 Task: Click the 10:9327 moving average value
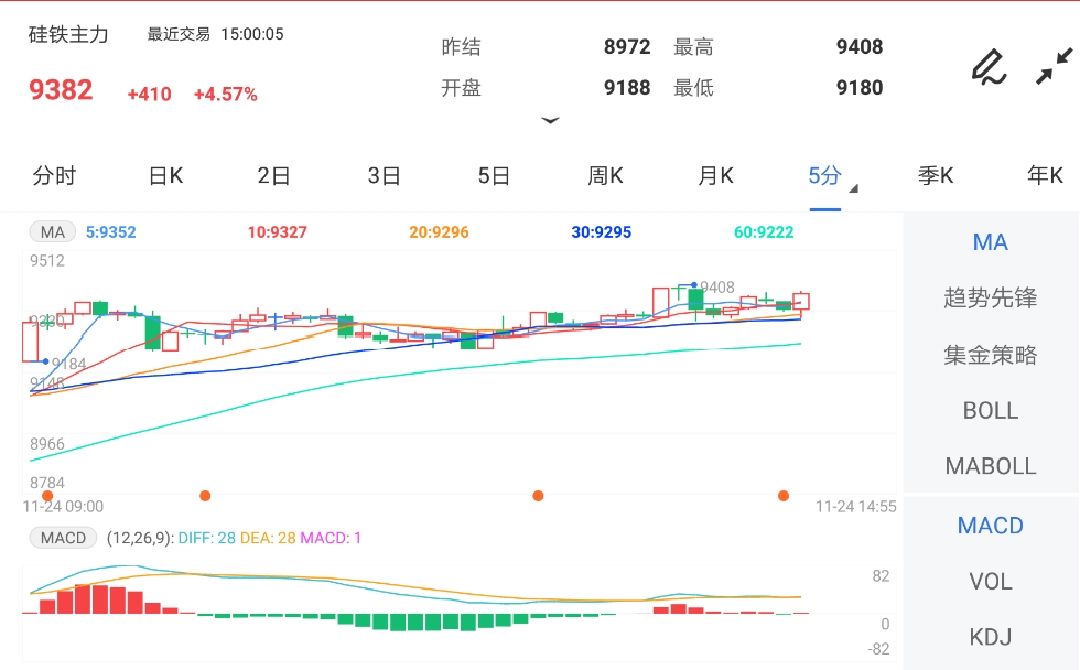(x=277, y=232)
